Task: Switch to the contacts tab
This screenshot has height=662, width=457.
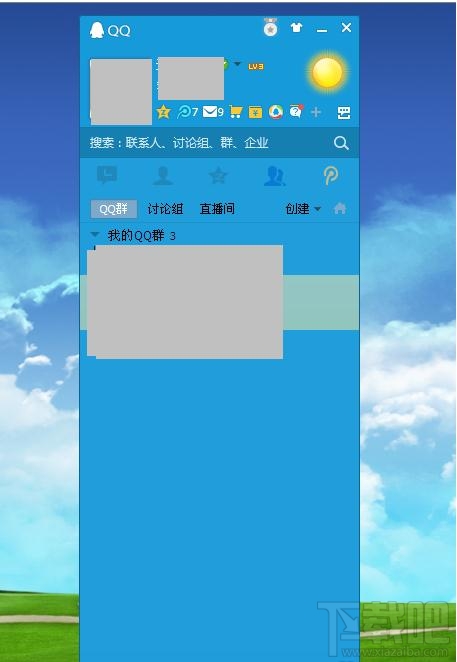Action: tap(163, 176)
